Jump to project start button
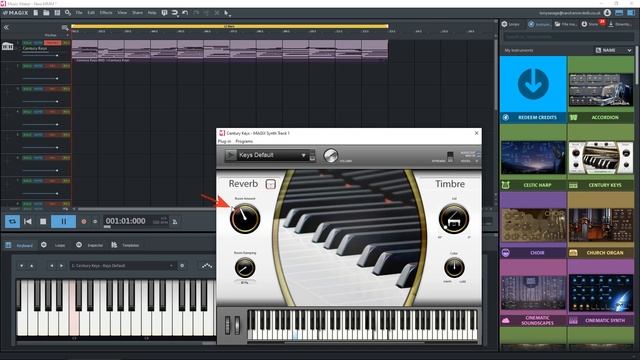The height and width of the screenshot is (360, 640). [28, 221]
